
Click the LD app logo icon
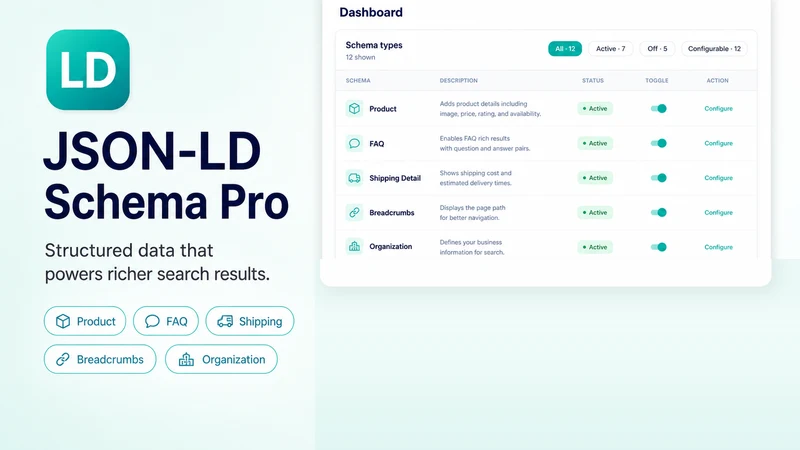coord(88,70)
